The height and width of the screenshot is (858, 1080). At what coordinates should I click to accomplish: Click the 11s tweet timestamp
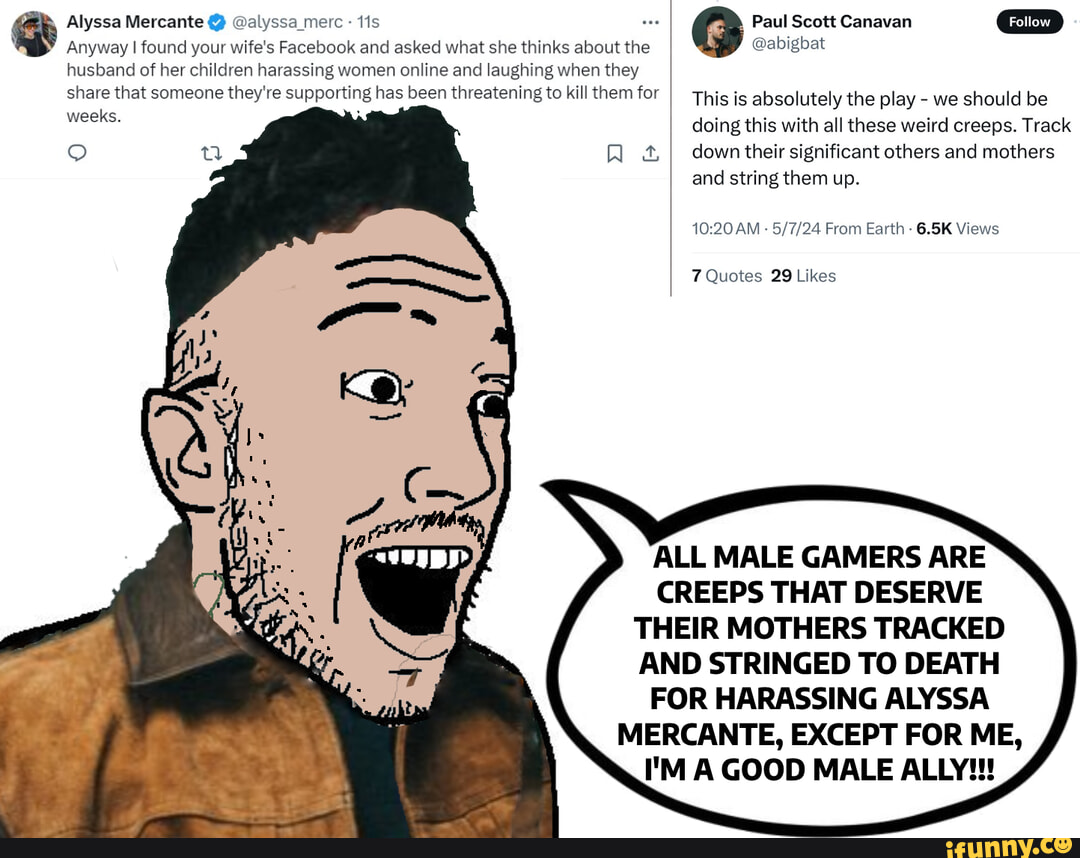(x=368, y=22)
